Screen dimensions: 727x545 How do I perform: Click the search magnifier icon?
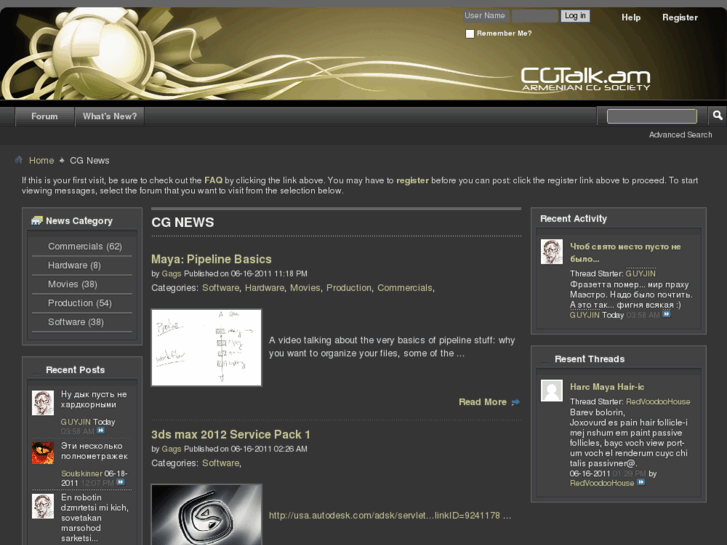717,115
